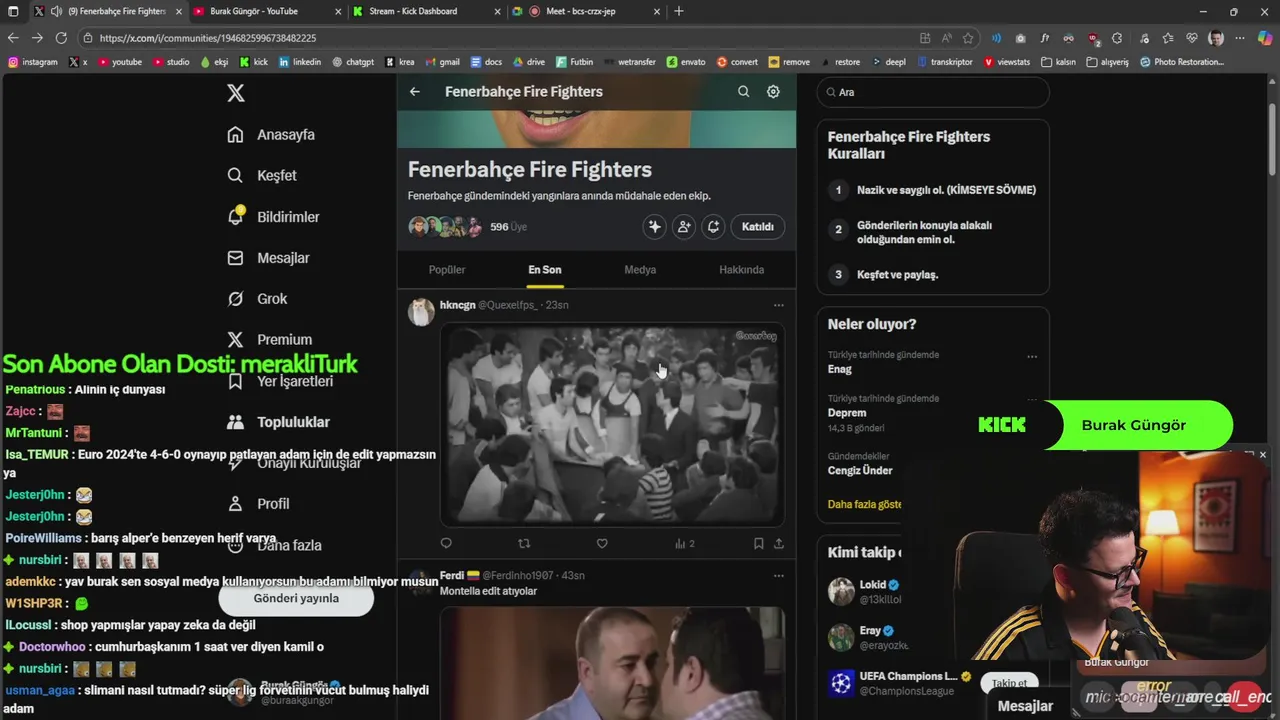1280x720 pixels.
Task: Search within the community via magnifier icon
Action: 743,91
